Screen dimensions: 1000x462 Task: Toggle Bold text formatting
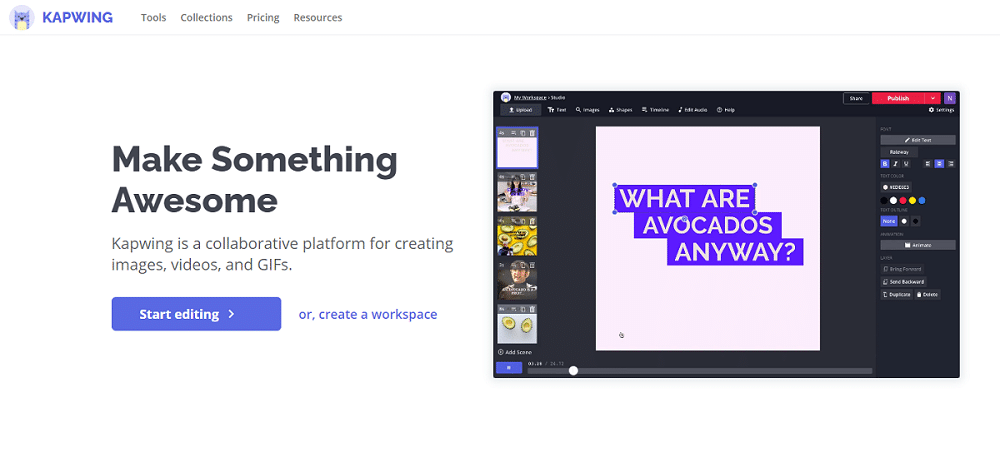pyautogui.click(x=884, y=163)
